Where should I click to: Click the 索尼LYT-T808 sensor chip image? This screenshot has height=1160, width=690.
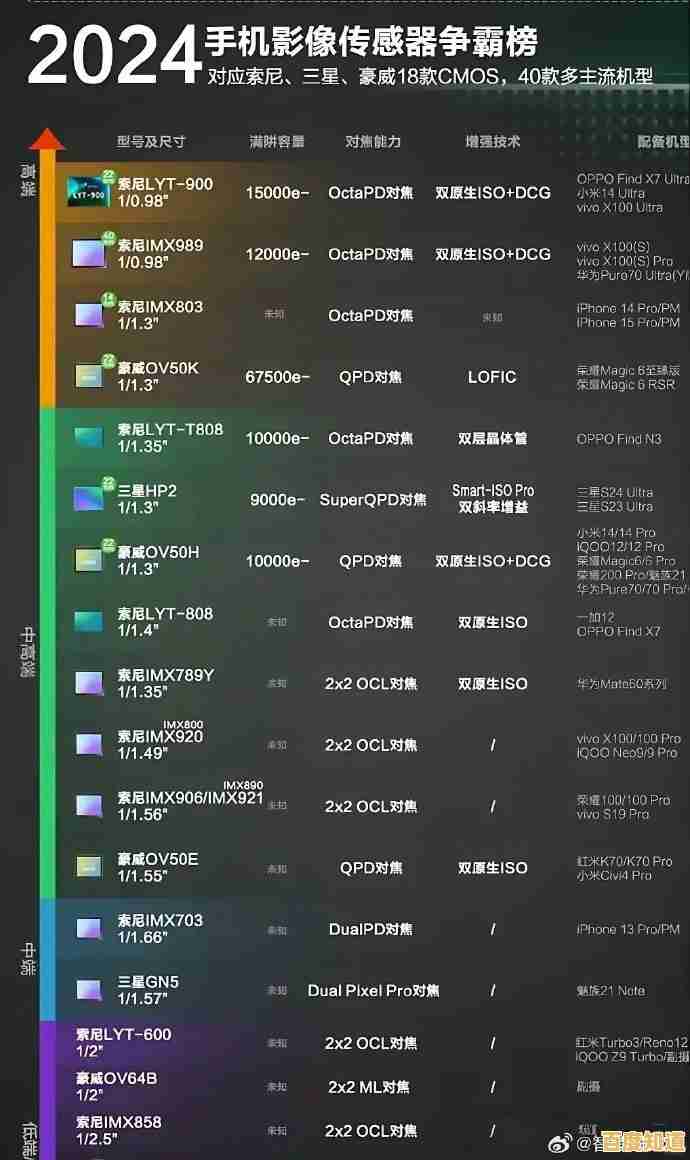coord(89,437)
